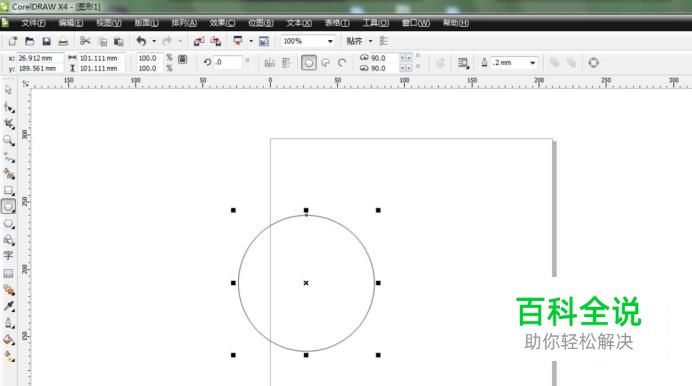Image resolution: width=692 pixels, height=386 pixels.
Task: Select the Rectangle tool in toolbox
Action: click(8, 191)
